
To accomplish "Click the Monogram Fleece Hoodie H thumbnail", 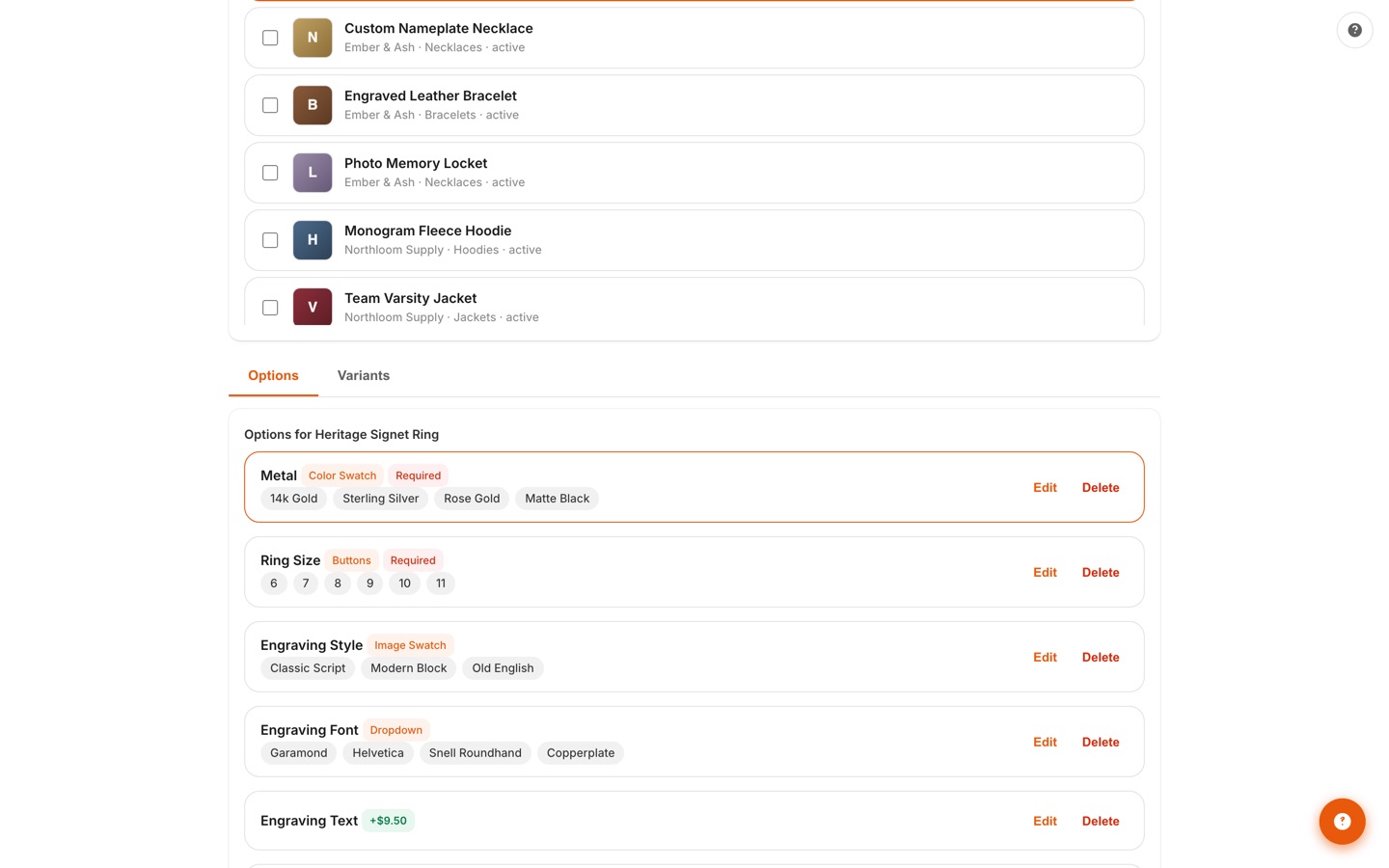I will coord(313,240).
